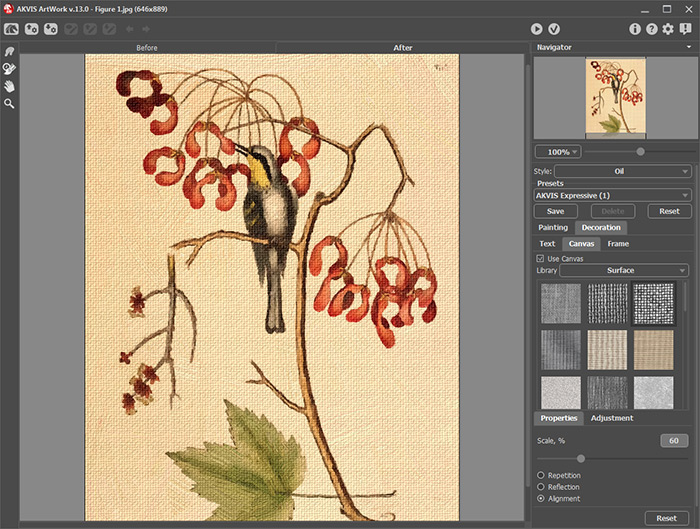Open preferences gear icon
Image resolution: width=700 pixels, height=529 pixels.
[668, 29]
